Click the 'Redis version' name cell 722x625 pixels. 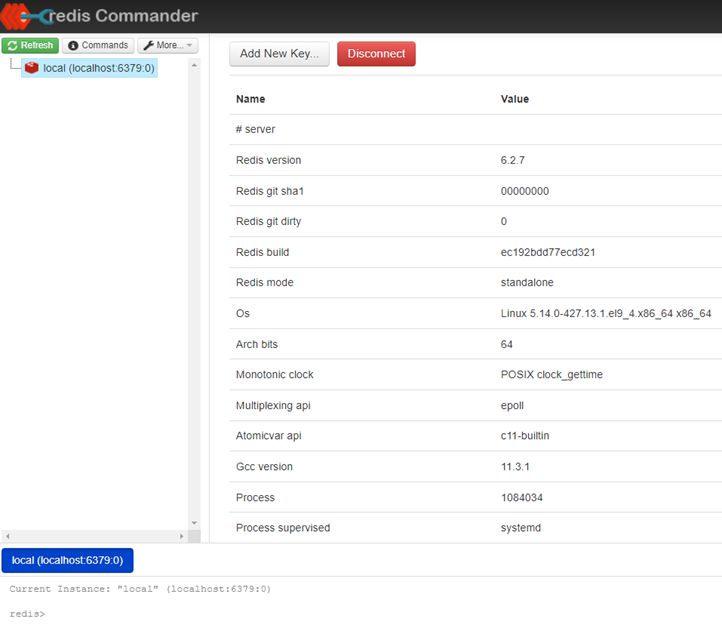(268, 160)
